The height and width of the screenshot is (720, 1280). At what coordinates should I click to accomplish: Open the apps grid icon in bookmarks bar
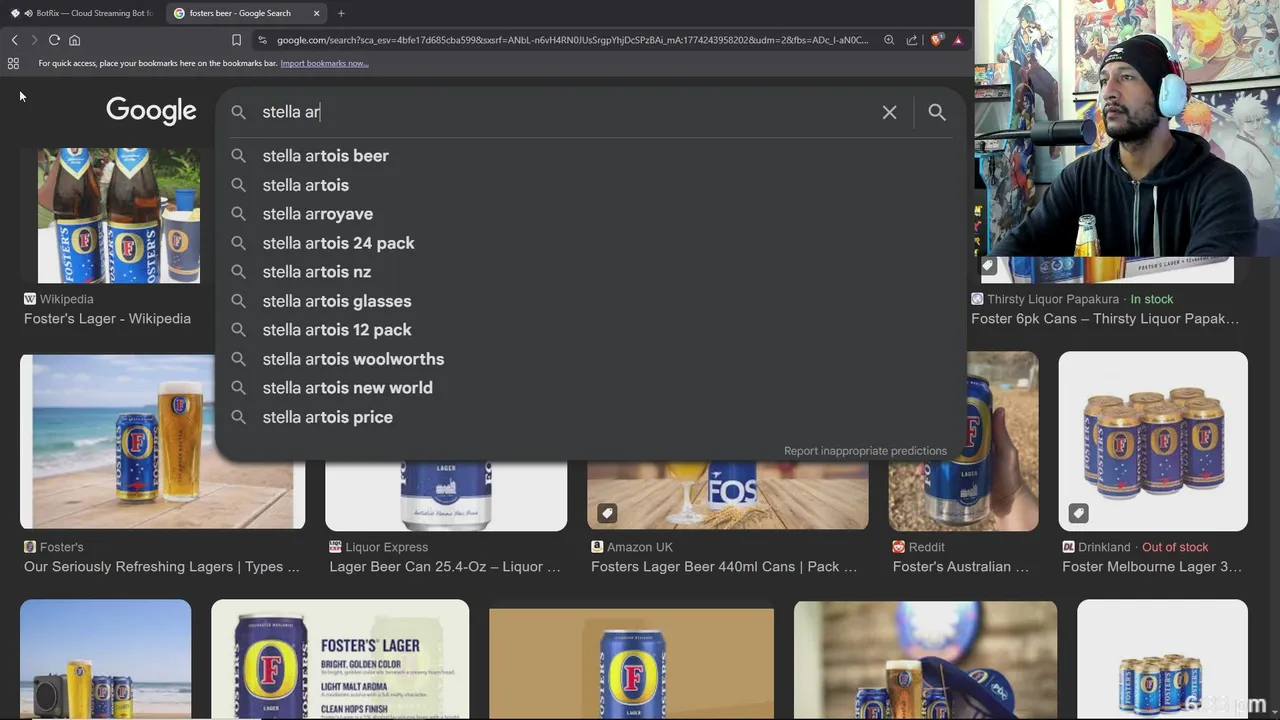point(13,63)
